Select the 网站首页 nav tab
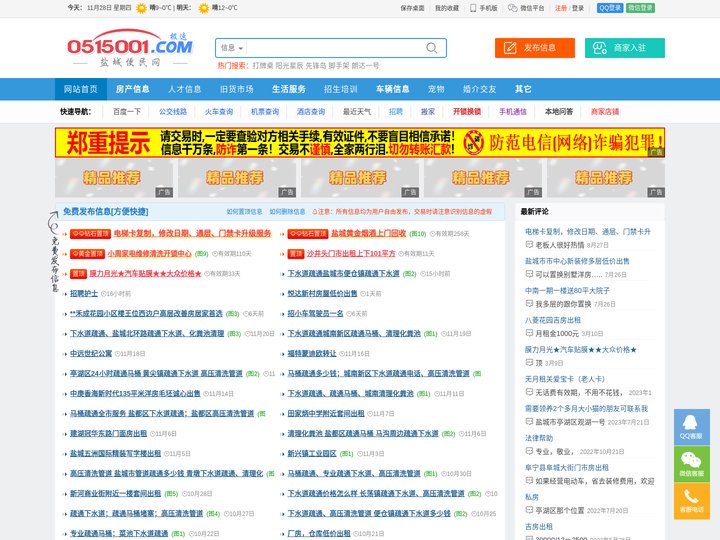Screen dimensions: 720x540 (81, 89)
